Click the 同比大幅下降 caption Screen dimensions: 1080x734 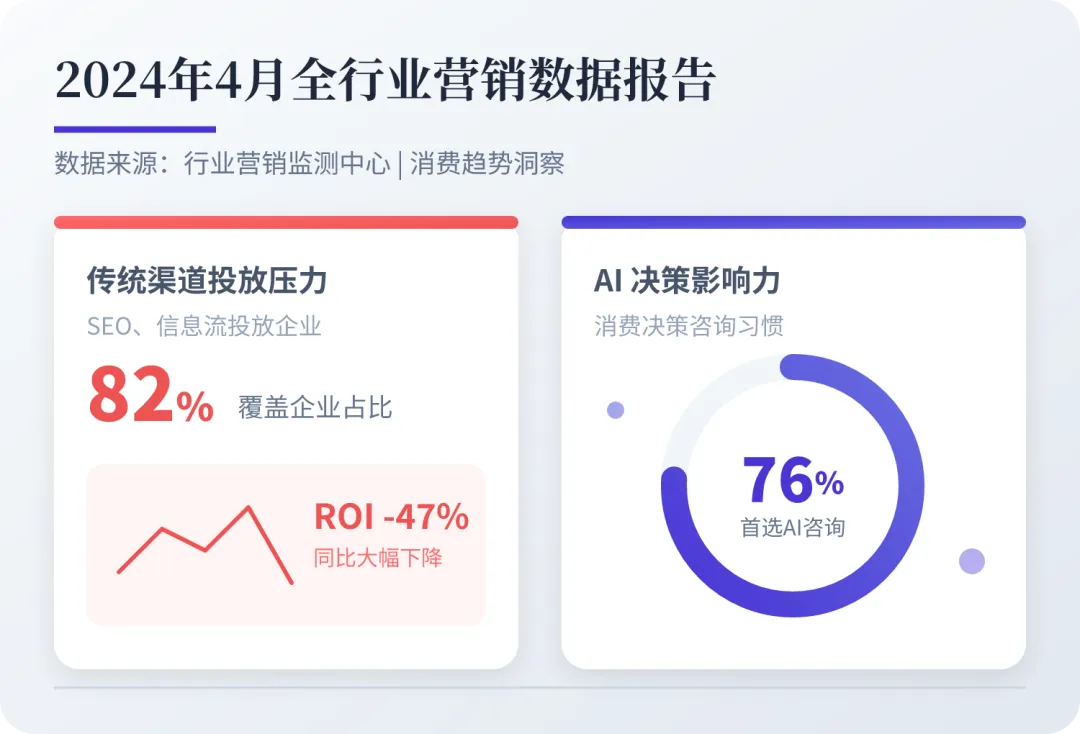coord(378,558)
